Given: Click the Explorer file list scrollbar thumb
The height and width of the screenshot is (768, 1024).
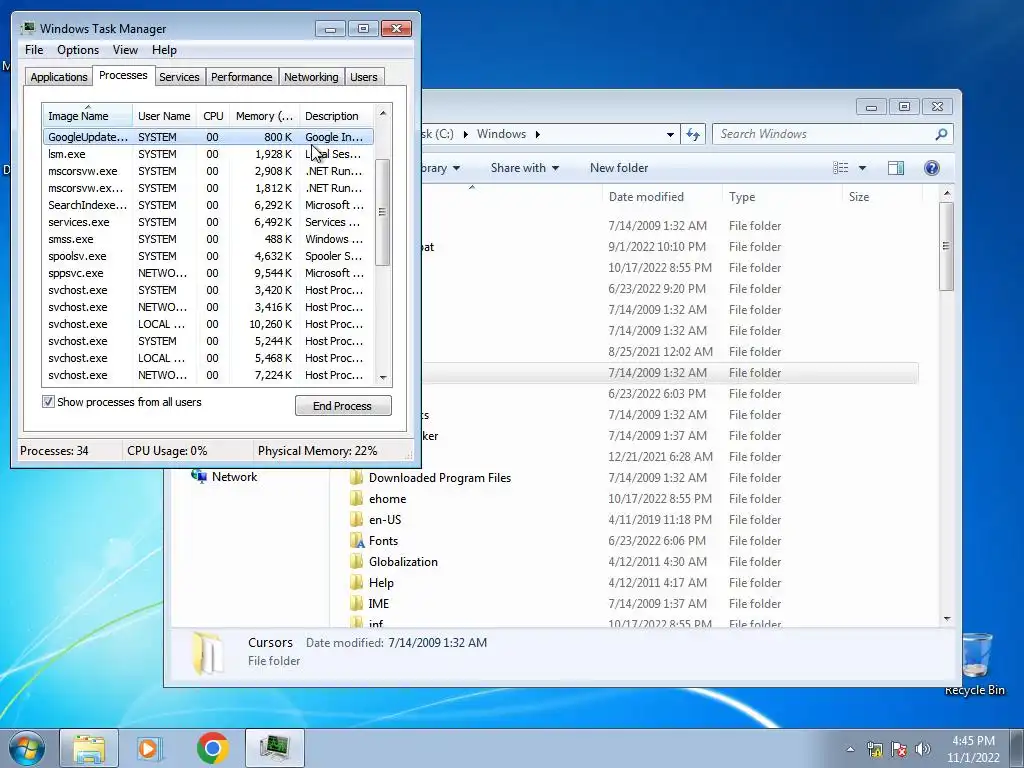Looking at the screenshot, I should 946,246.
